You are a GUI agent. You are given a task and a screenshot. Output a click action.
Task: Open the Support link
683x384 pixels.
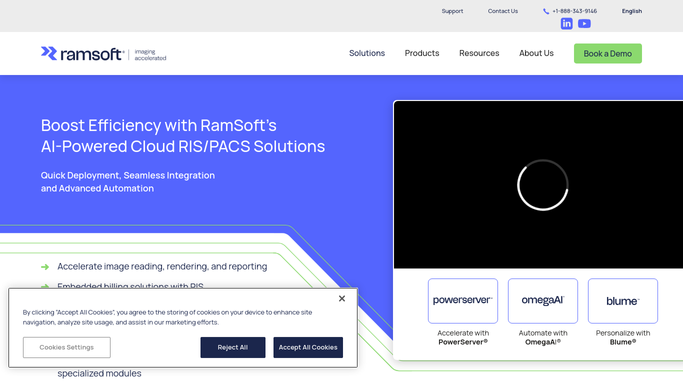[x=452, y=11]
